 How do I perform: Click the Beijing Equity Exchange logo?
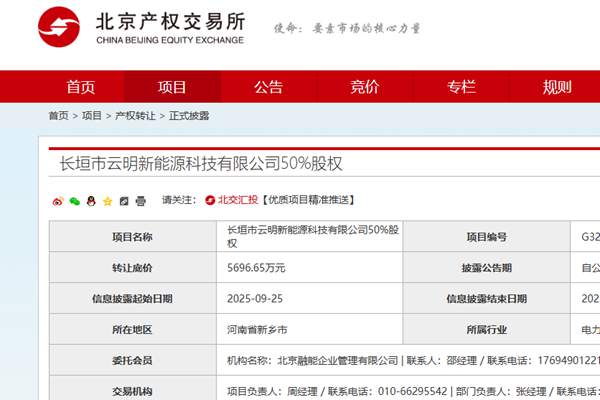click(x=141, y=27)
